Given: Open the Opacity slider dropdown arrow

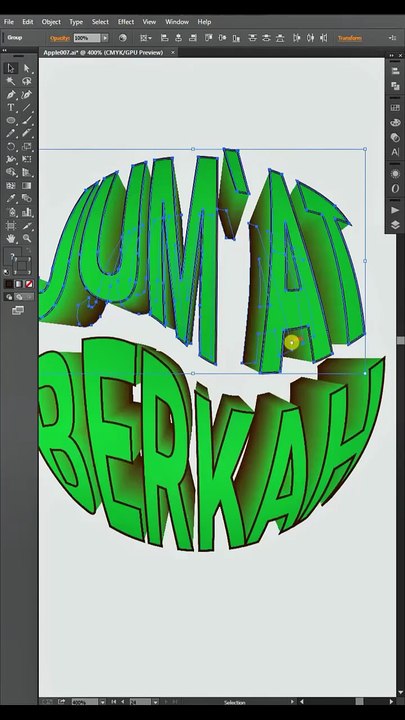Looking at the screenshot, I should [105, 38].
